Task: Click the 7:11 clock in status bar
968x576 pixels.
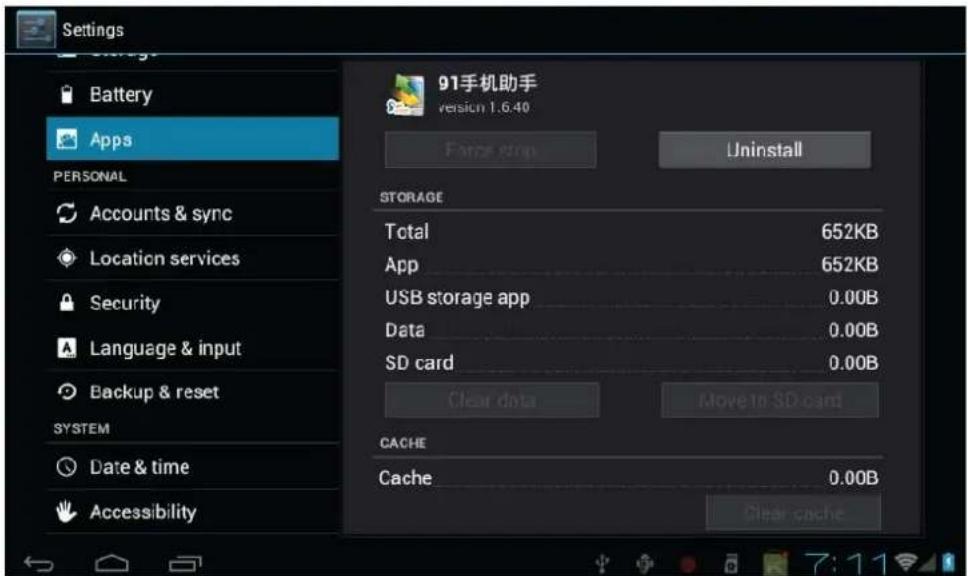Action: 846,563
